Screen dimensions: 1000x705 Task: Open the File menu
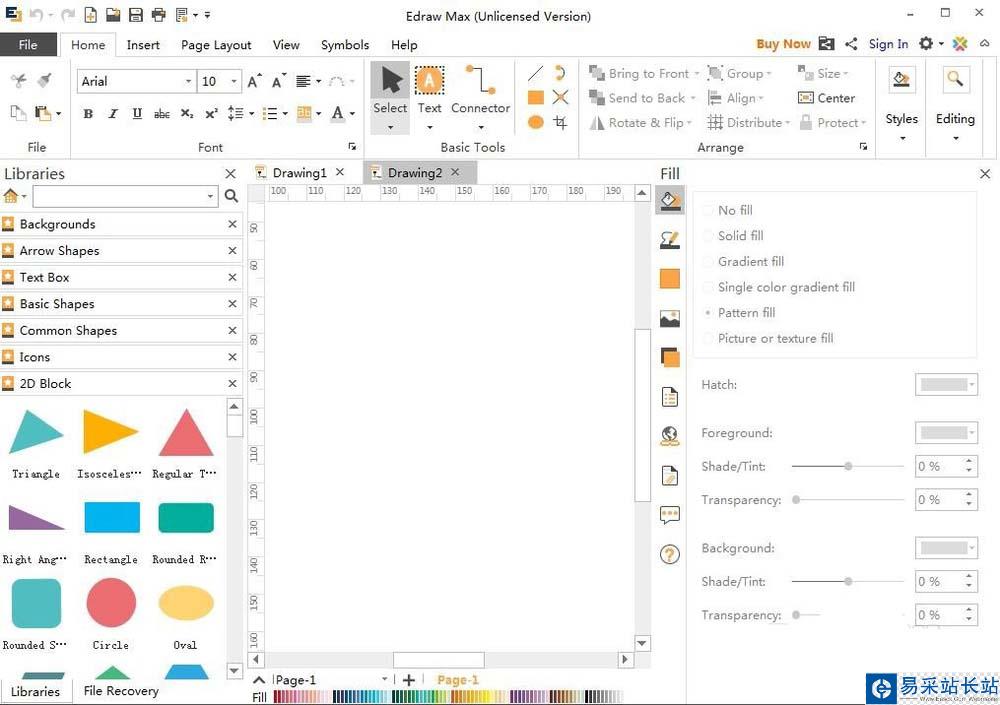(x=28, y=45)
